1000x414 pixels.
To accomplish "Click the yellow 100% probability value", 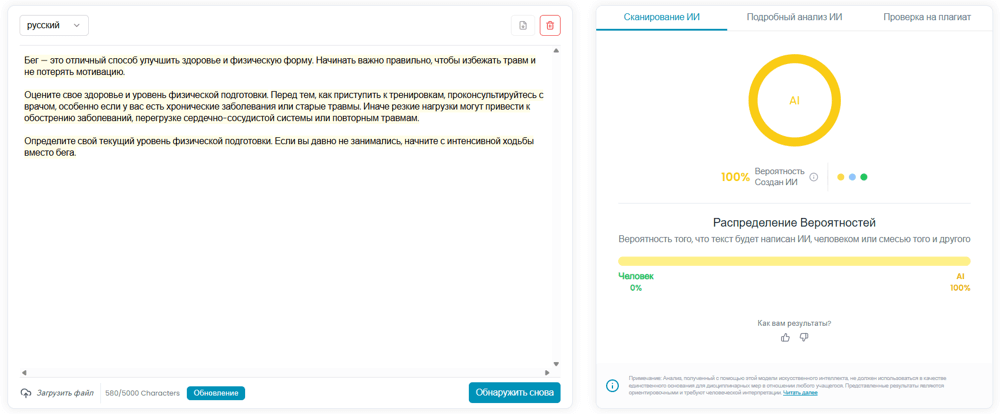I will pyautogui.click(x=735, y=177).
